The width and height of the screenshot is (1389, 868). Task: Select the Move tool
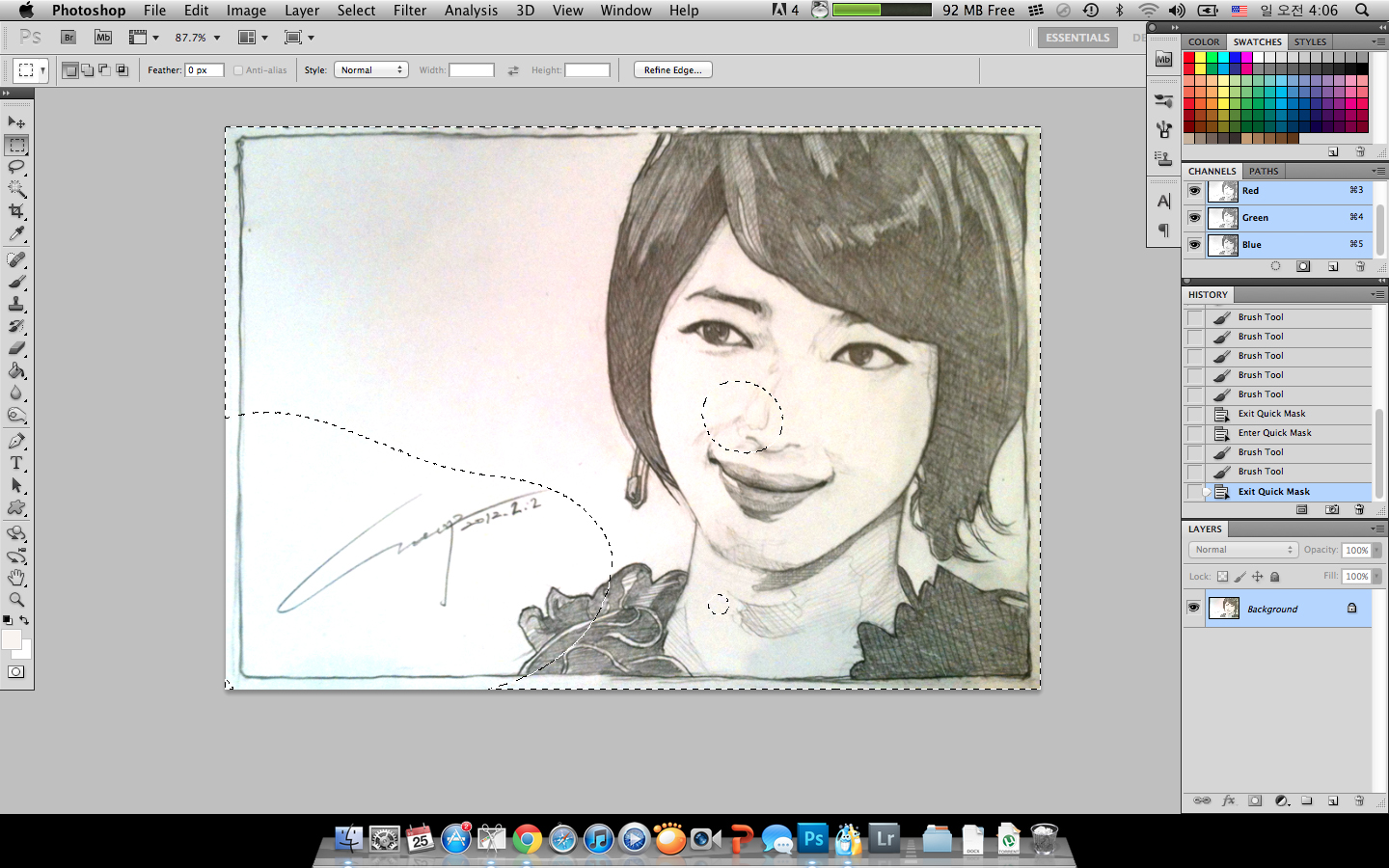point(16,122)
